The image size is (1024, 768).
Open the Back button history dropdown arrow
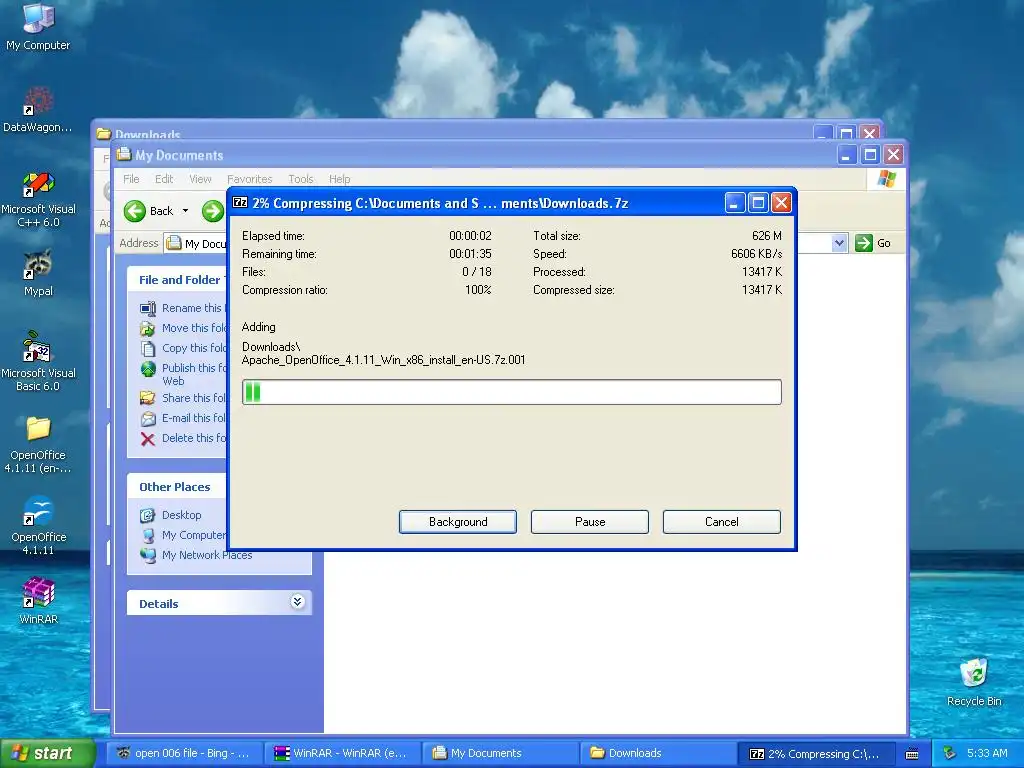pos(185,211)
